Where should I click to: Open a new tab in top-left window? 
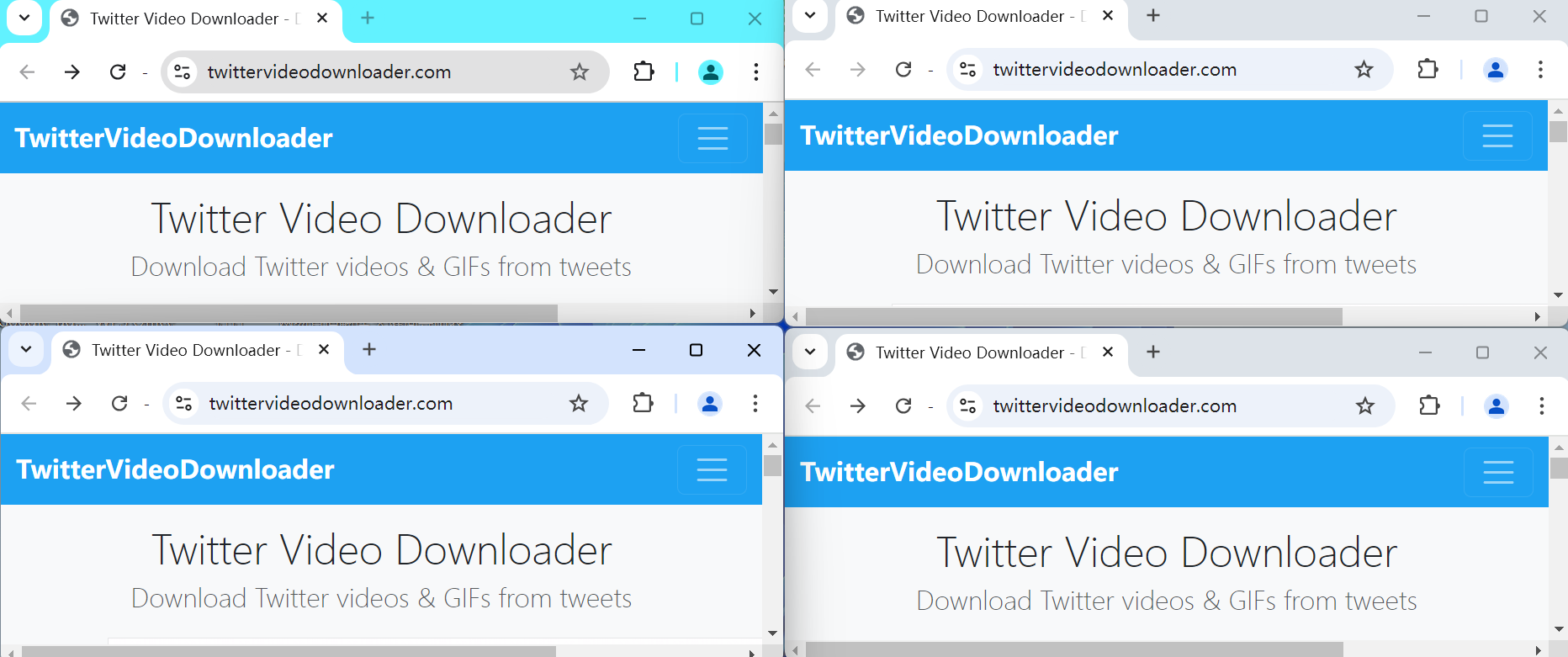click(x=368, y=18)
